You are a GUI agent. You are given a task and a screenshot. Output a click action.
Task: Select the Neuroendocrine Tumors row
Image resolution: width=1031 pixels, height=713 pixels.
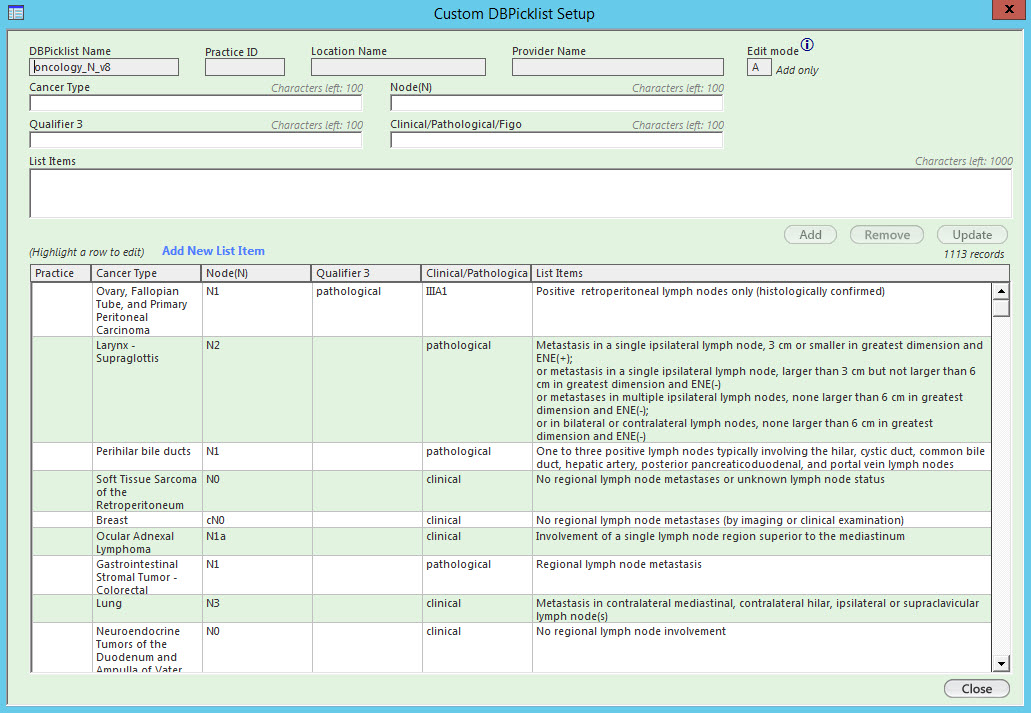(x=511, y=648)
